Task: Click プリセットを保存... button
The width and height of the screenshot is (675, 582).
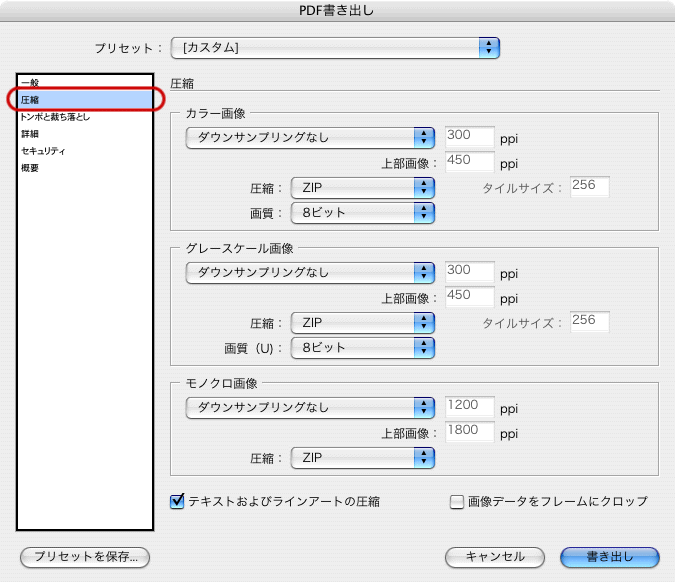Action: (x=85, y=557)
